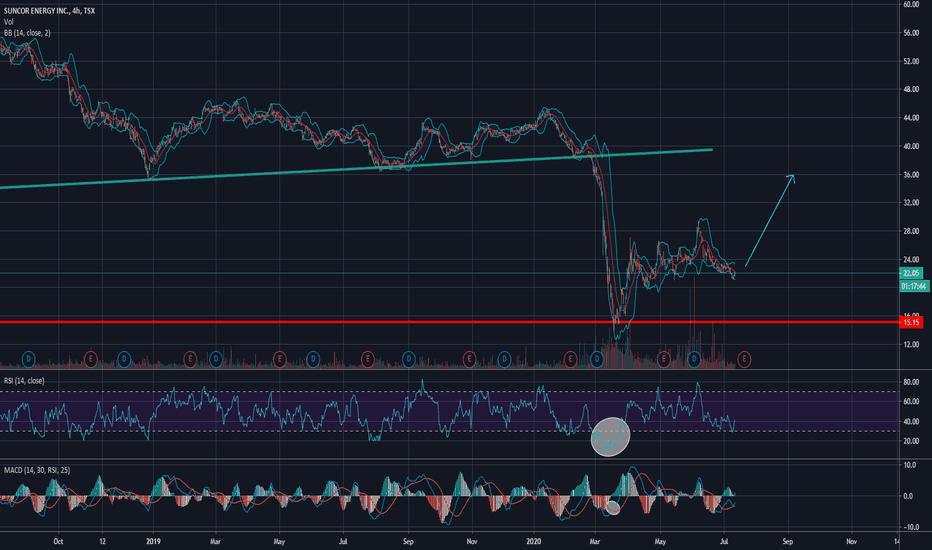Click the 12 date label on time axis
This screenshot has height=550, width=932.
(102, 542)
